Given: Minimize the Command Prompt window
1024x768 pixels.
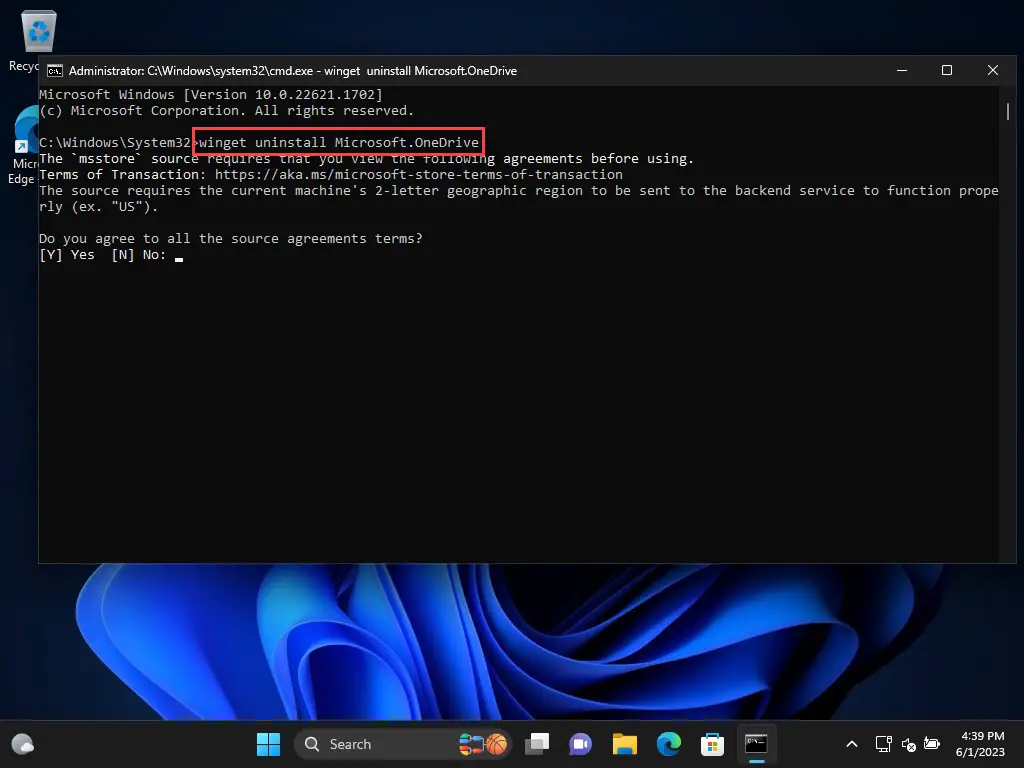Looking at the screenshot, I should pyautogui.click(x=902, y=71).
